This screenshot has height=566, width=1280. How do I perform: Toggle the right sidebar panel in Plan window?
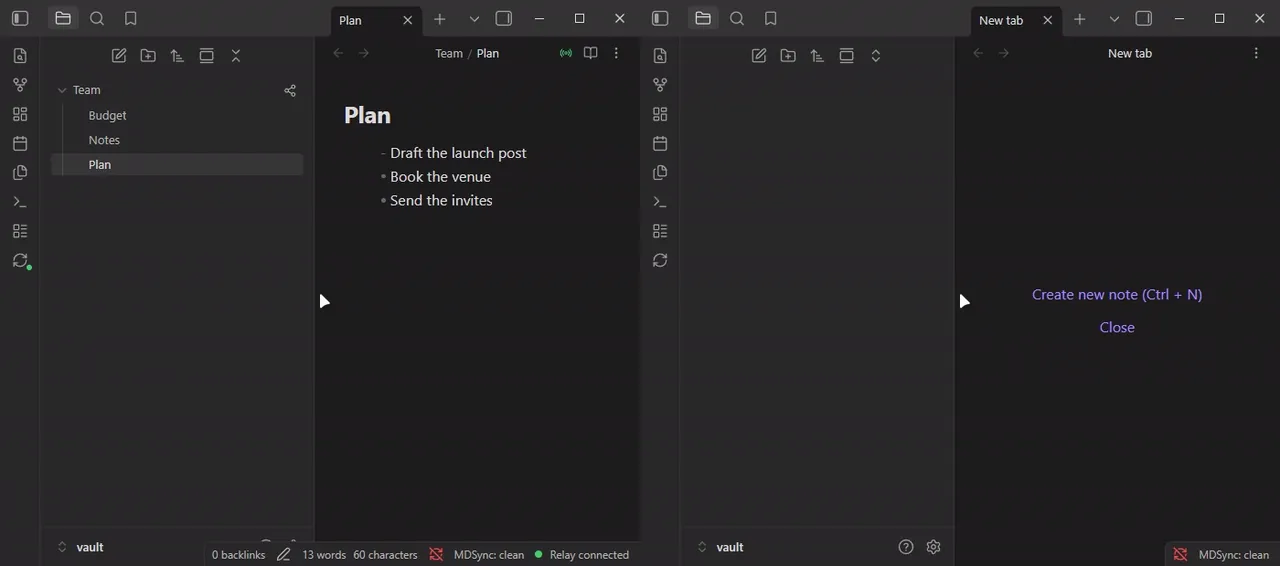coord(504,19)
